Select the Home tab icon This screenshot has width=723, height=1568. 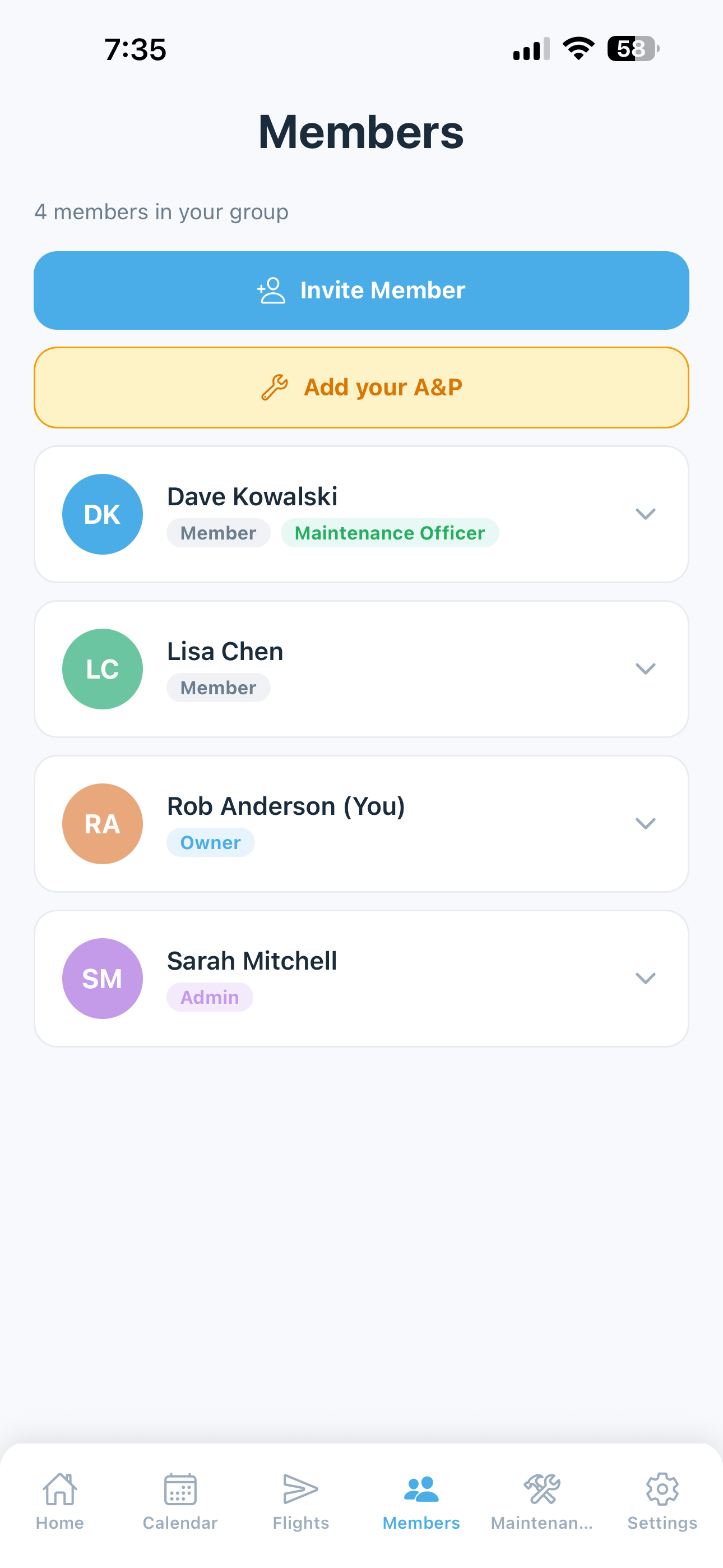click(59, 1492)
